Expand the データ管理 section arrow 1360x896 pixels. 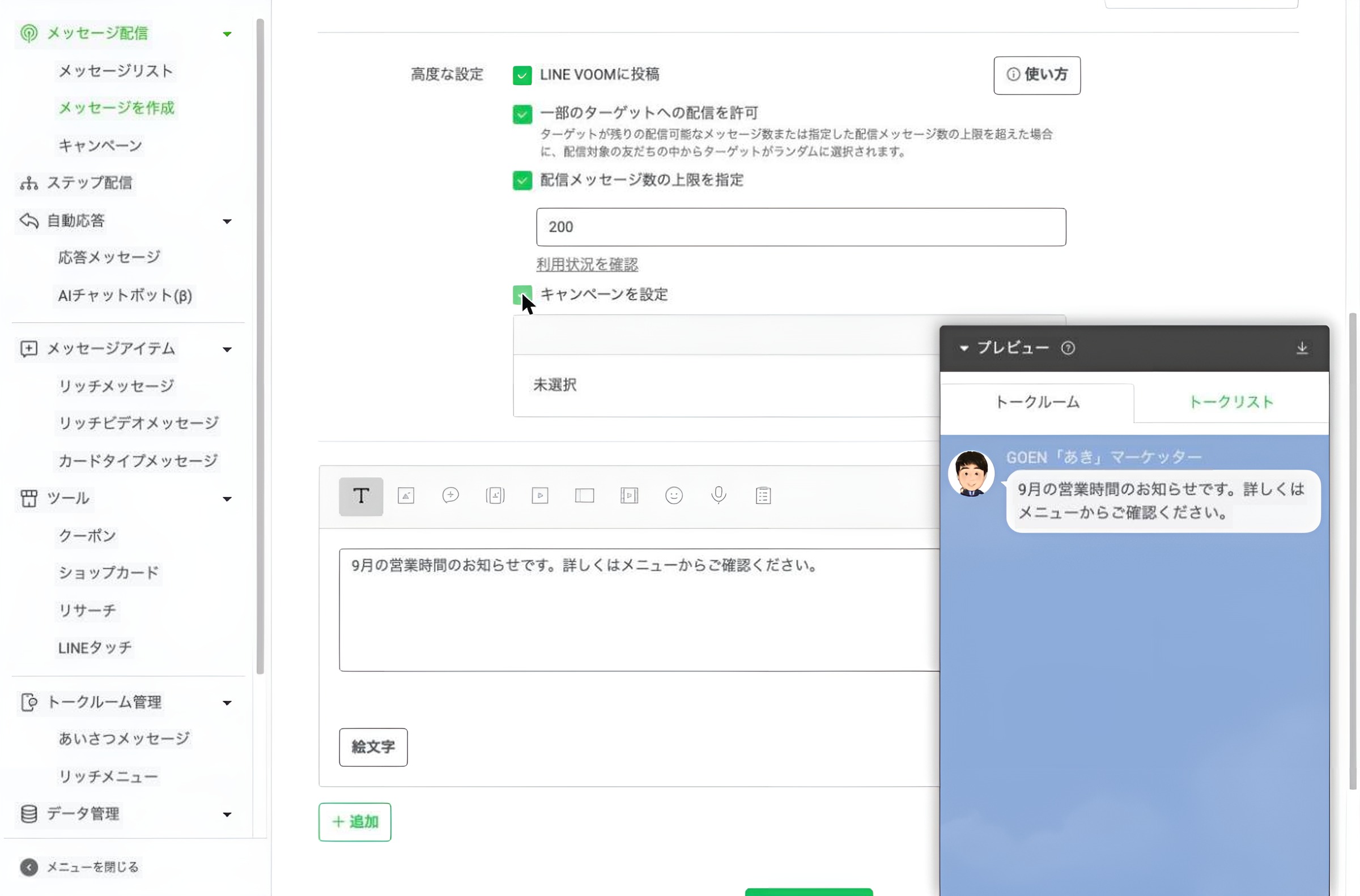(227, 814)
